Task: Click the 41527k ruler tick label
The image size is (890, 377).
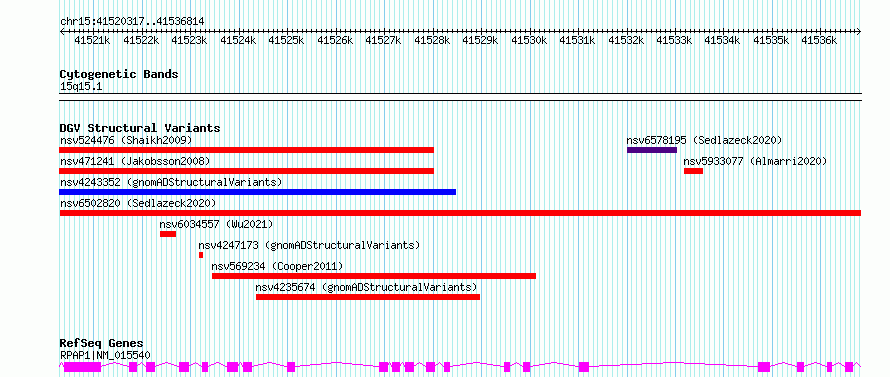Action: [383, 41]
